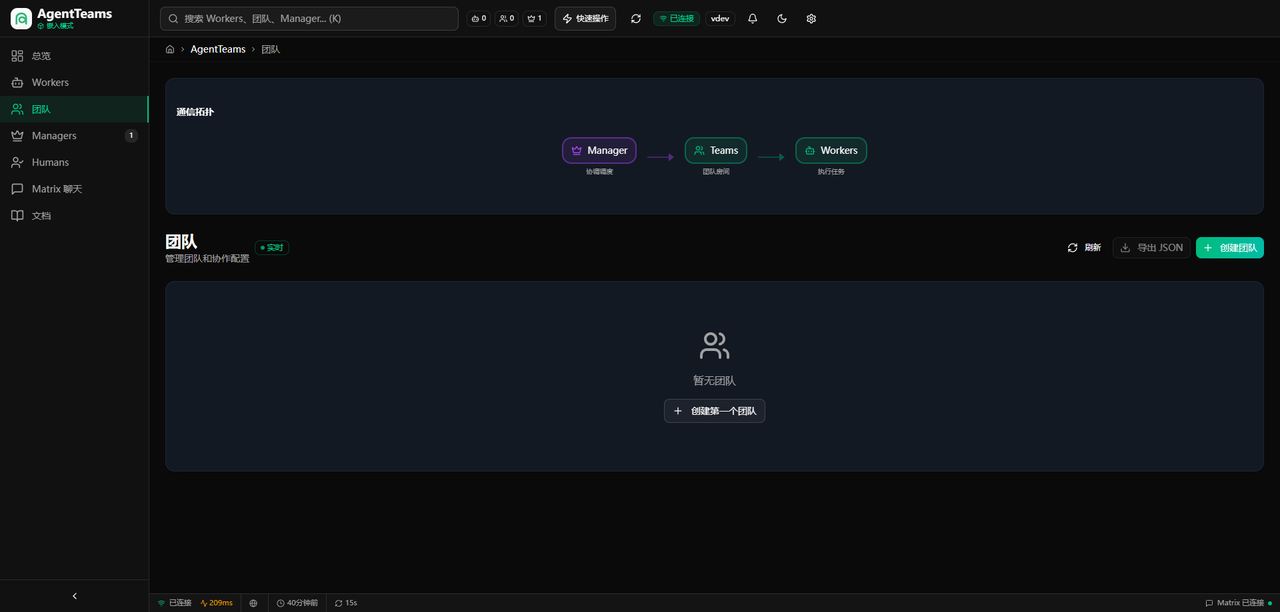Focus the search Workers、团队、Manager field
Image resolution: width=1280 pixels, height=612 pixels.
(309, 18)
